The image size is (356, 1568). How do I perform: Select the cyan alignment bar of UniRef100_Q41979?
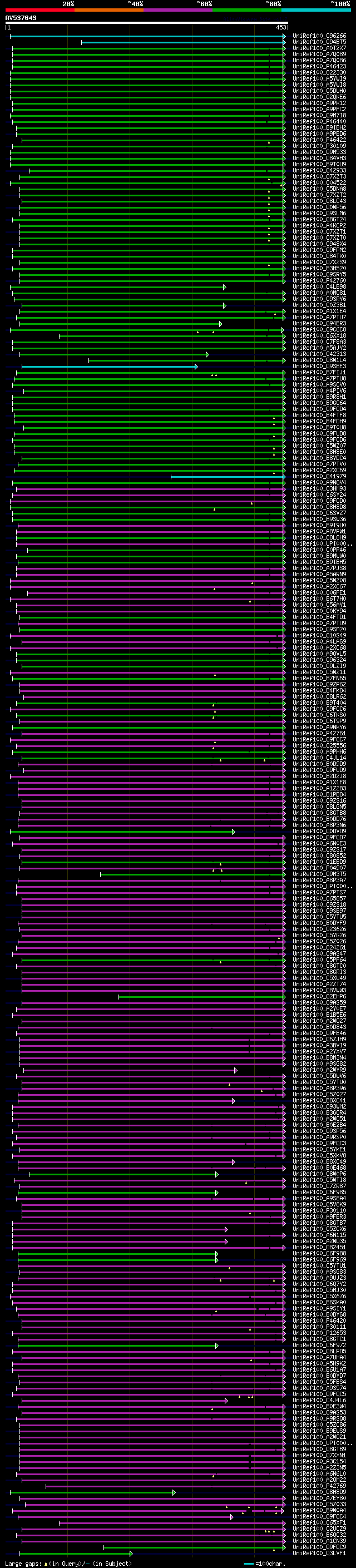click(x=228, y=477)
